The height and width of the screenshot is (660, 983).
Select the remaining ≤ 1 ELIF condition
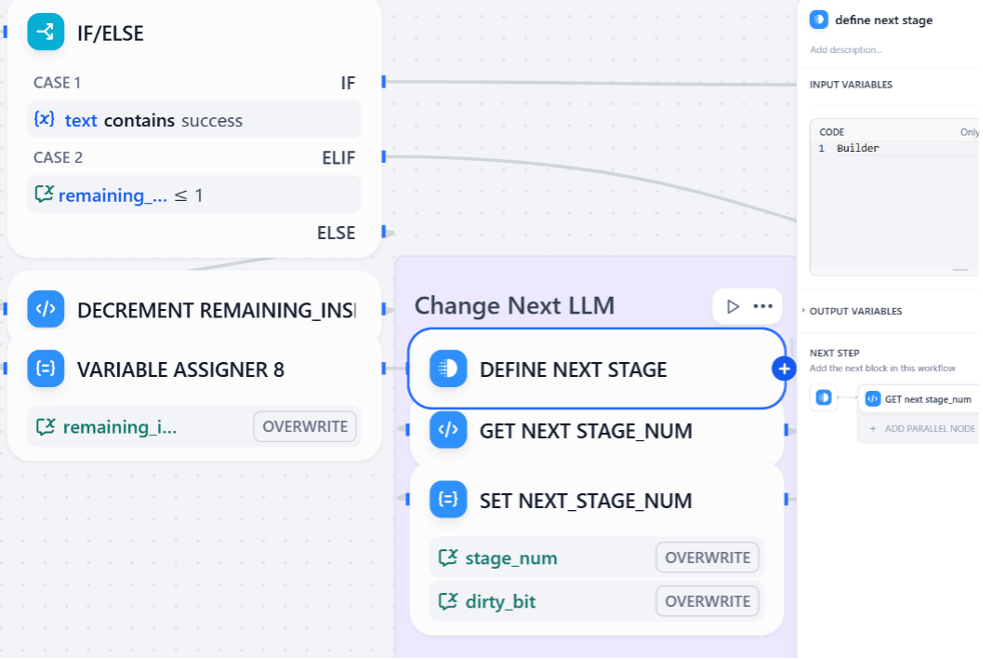pyautogui.click(x=194, y=195)
